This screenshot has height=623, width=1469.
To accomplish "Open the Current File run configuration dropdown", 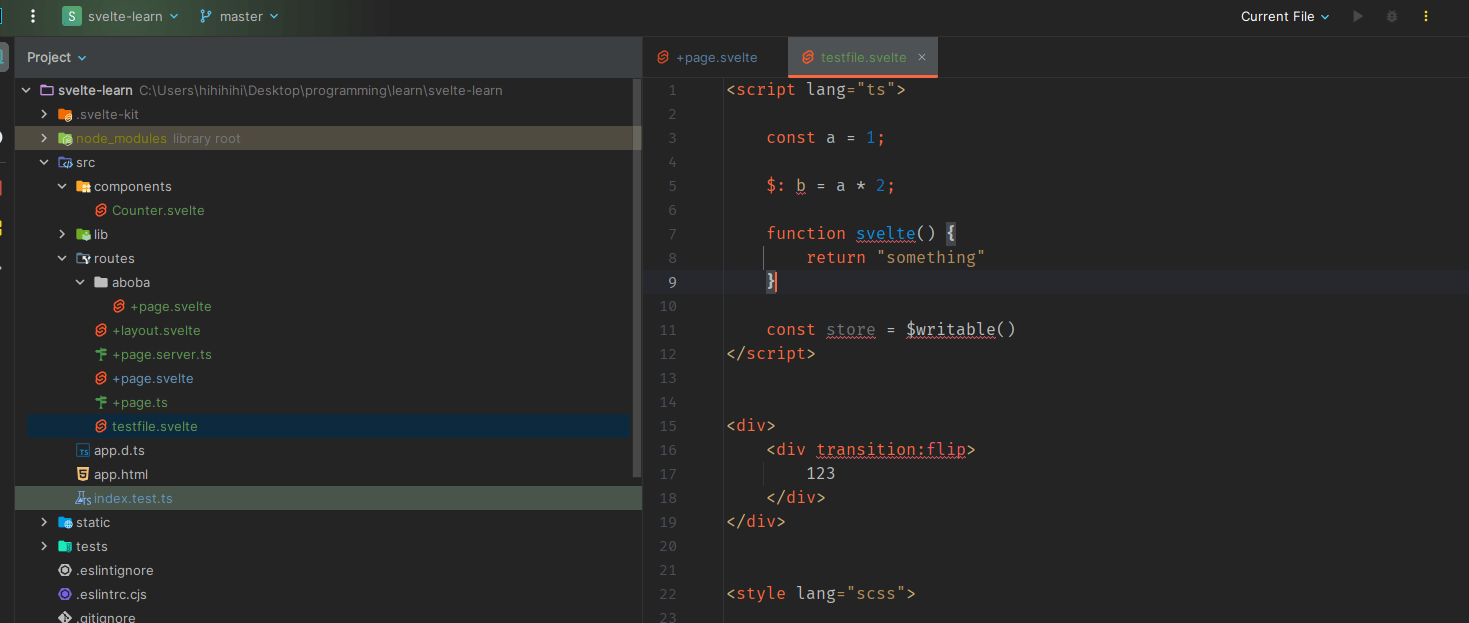I will 1285,16.
